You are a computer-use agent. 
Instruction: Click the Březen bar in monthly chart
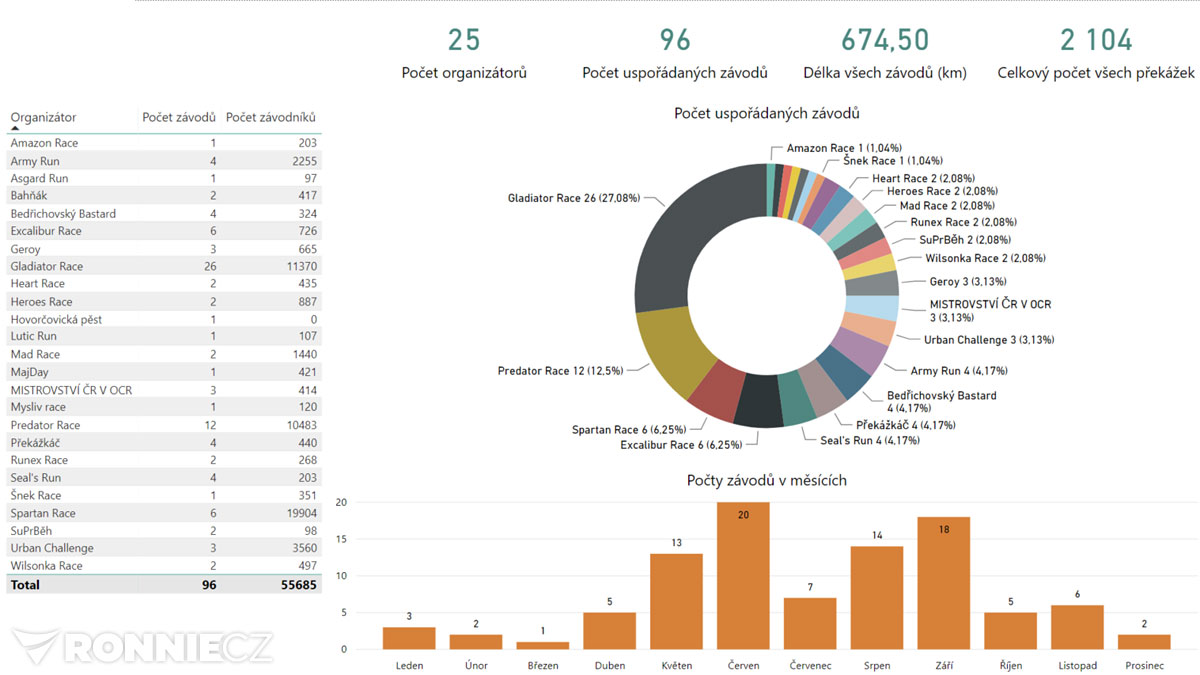[x=542, y=646]
